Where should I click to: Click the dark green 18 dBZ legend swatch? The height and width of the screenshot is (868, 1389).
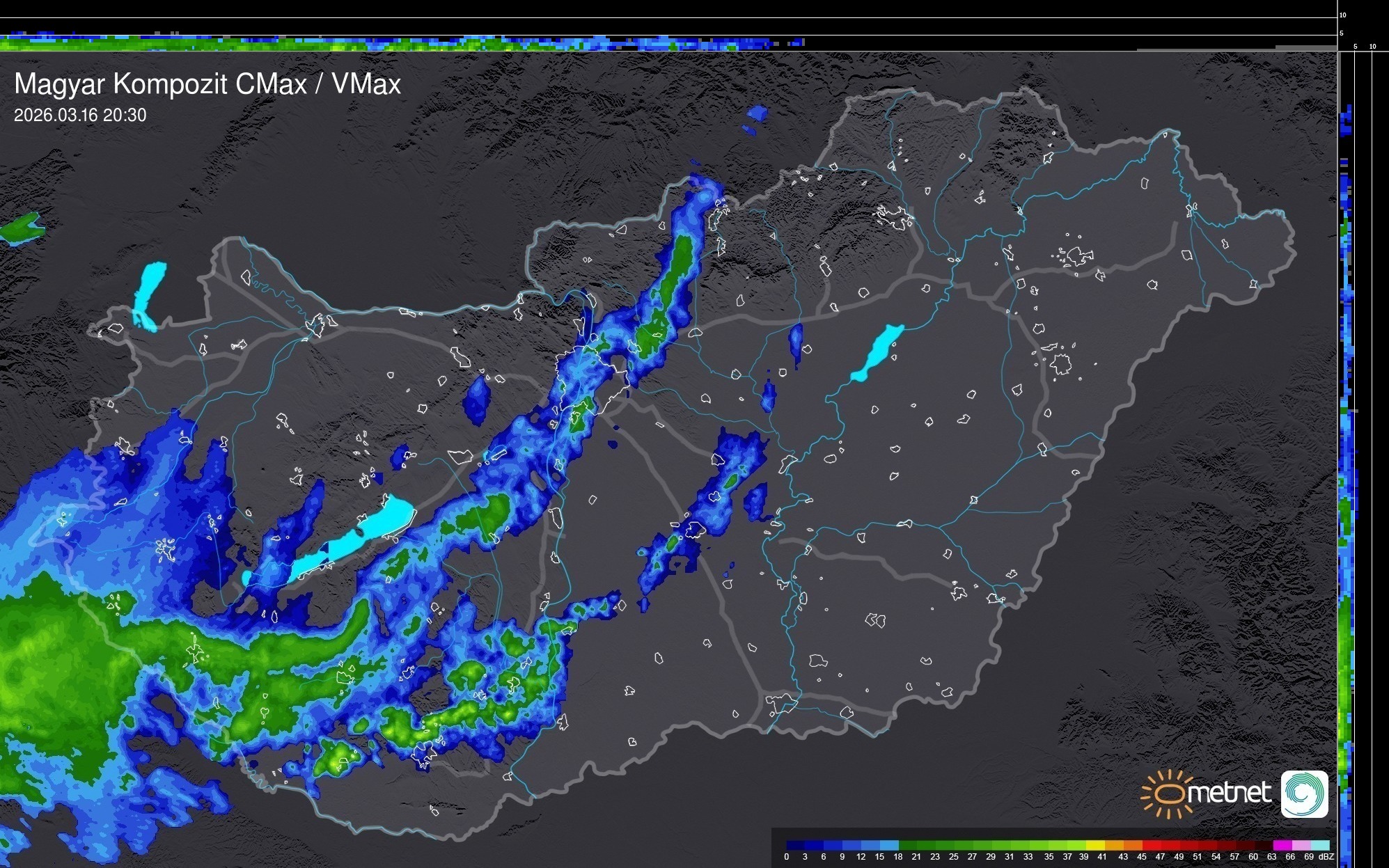[907, 845]
